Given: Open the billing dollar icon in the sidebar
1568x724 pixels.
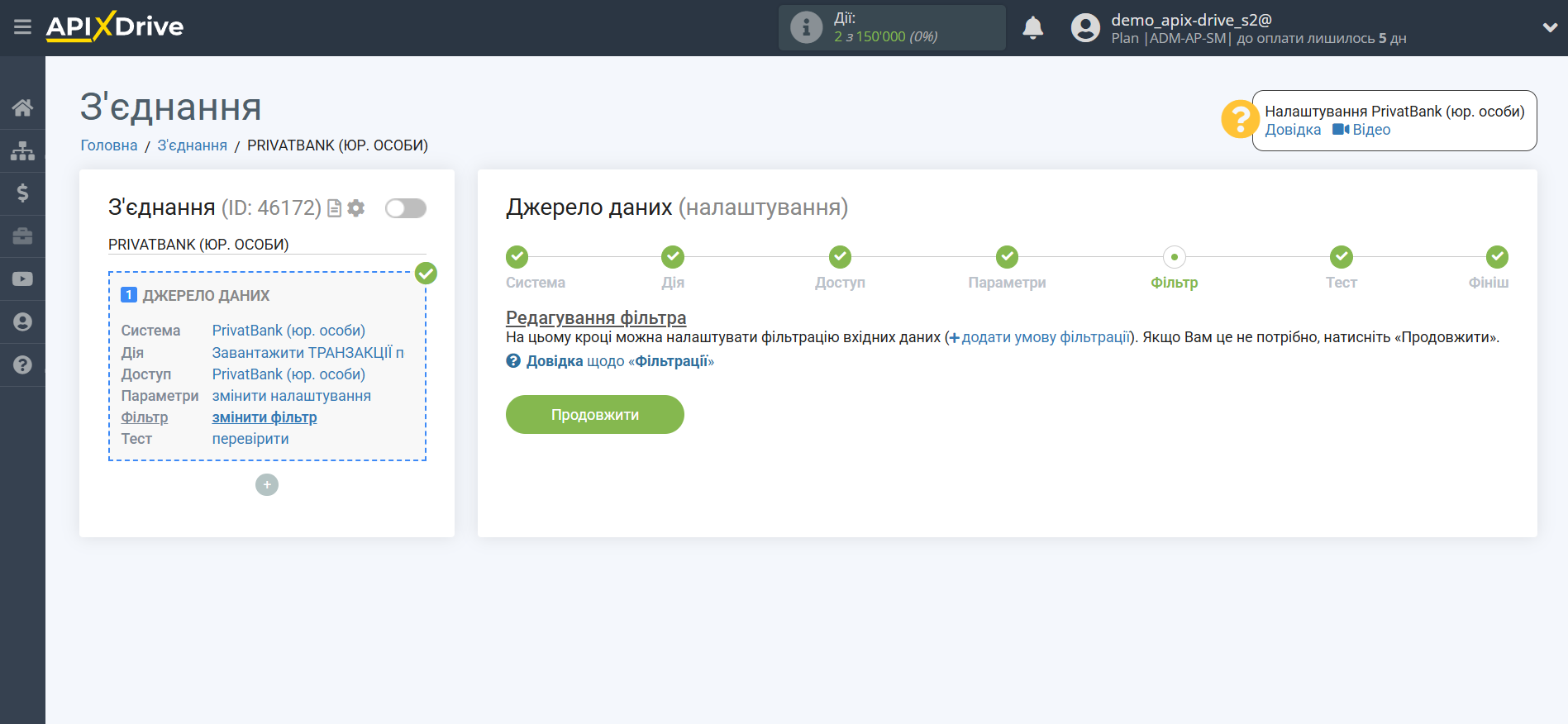Looking at the screenshot, I should 22,193.
